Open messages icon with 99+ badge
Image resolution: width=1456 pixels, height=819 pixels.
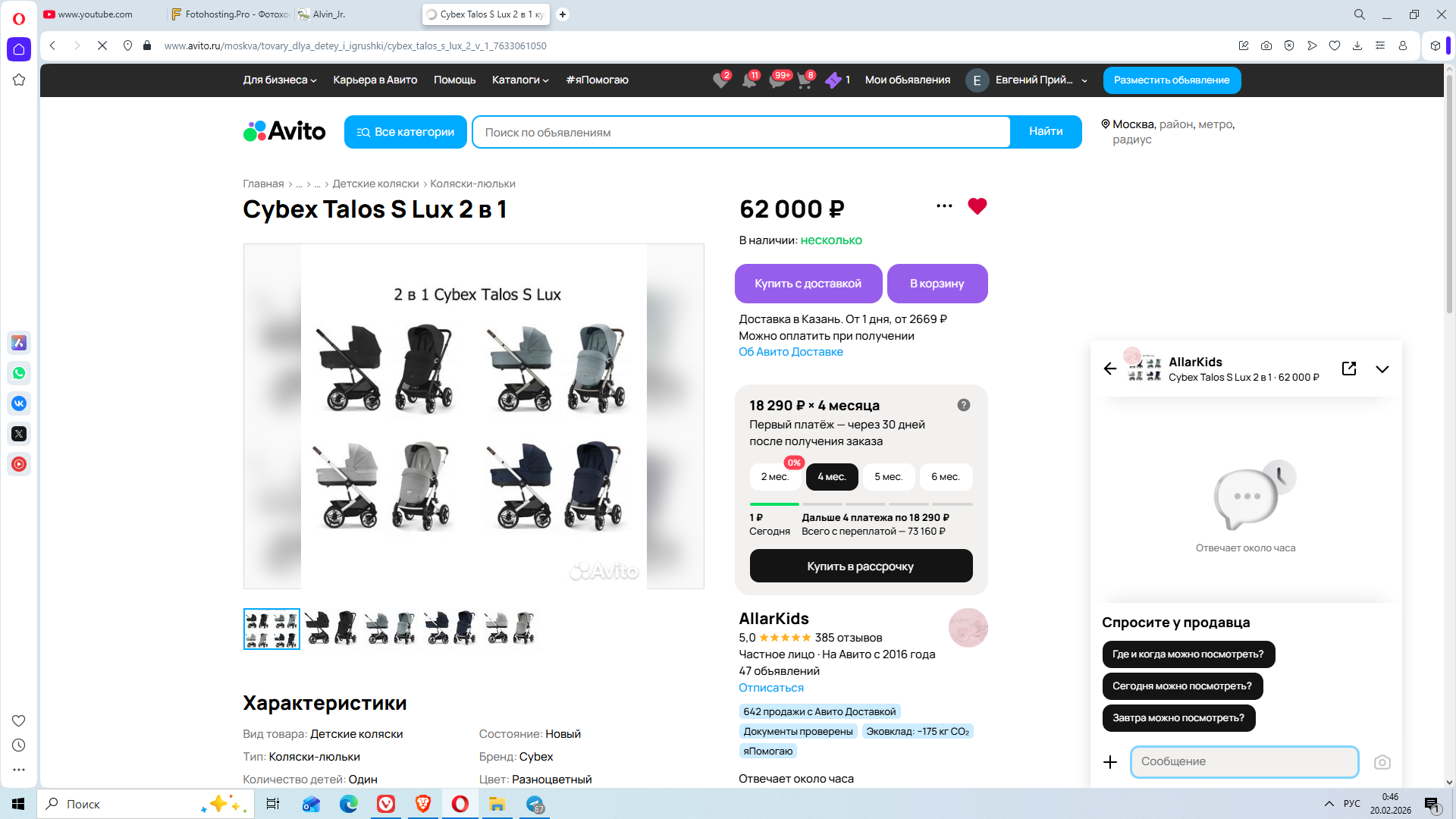pos(777,80)
